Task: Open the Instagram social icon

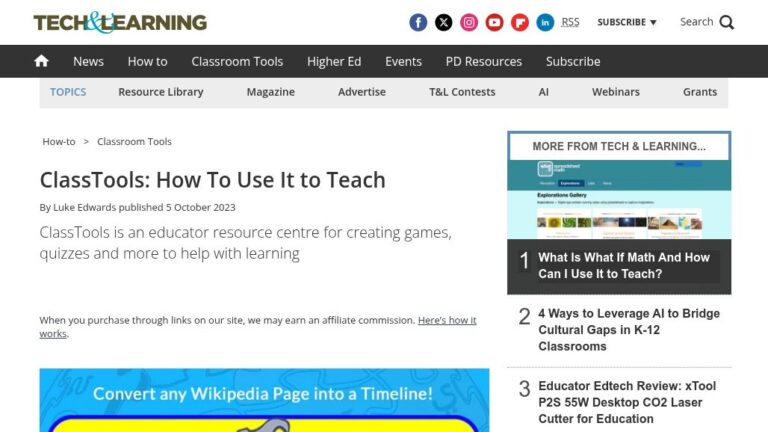Action: pyautogui.click(x=469, y=22)
